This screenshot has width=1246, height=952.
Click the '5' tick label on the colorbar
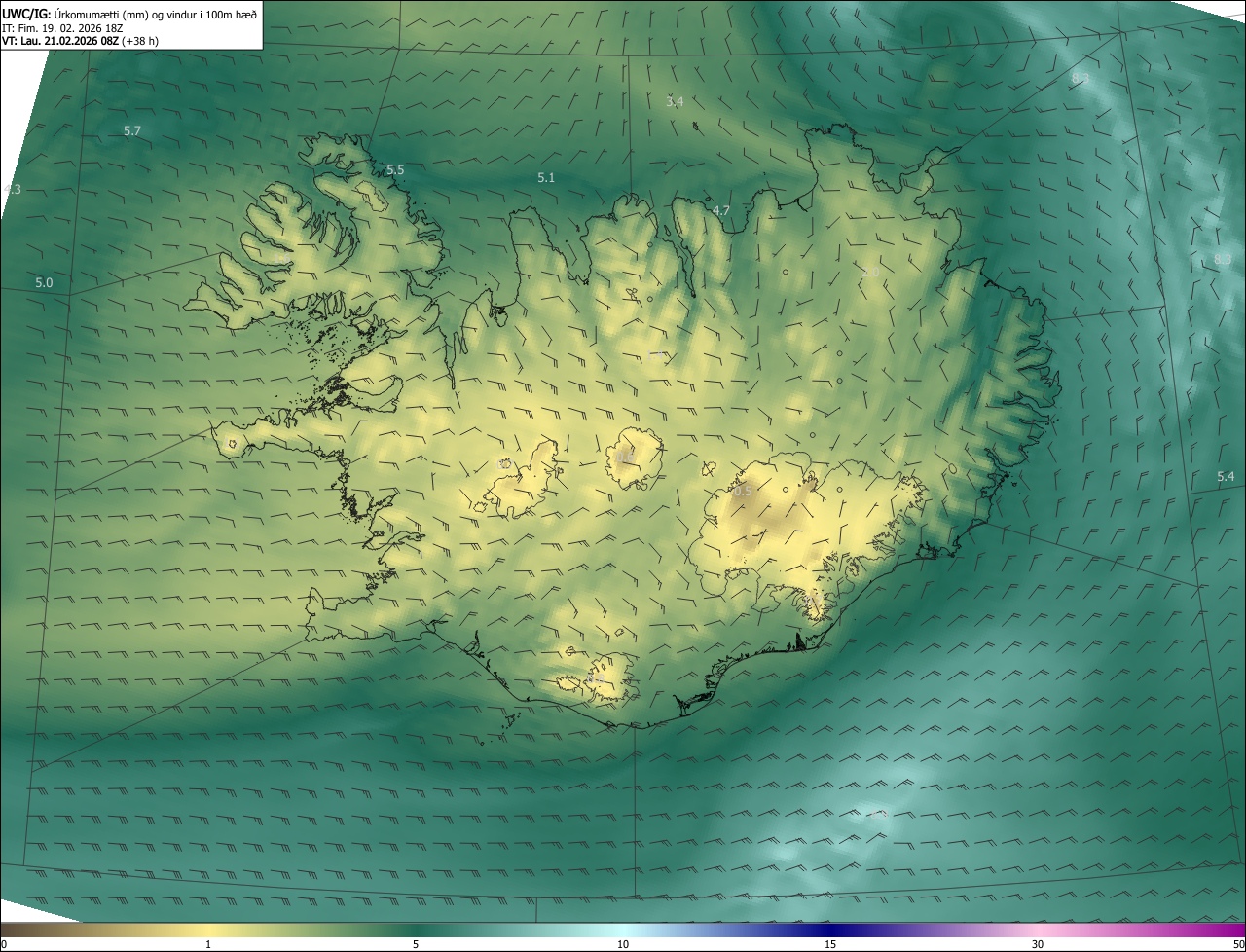pos(416,944)
